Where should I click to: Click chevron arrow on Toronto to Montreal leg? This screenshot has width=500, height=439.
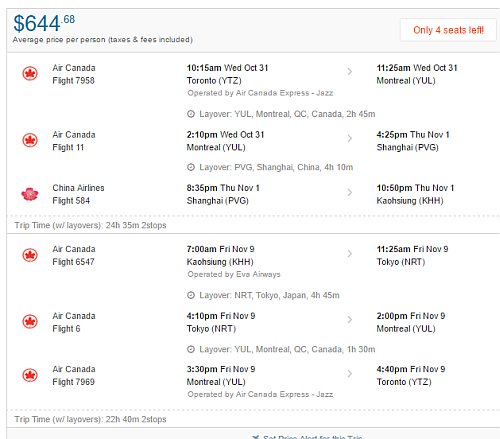(x=350, y=72)
